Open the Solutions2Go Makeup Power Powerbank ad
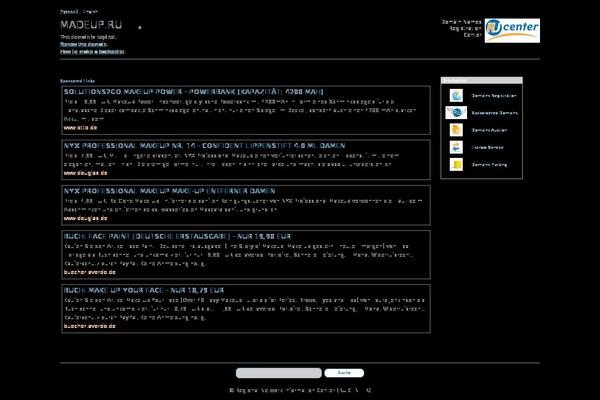Image resolution: width=600 pixels, height=400 pixels. pyautogui.click(x=194, y=92)
